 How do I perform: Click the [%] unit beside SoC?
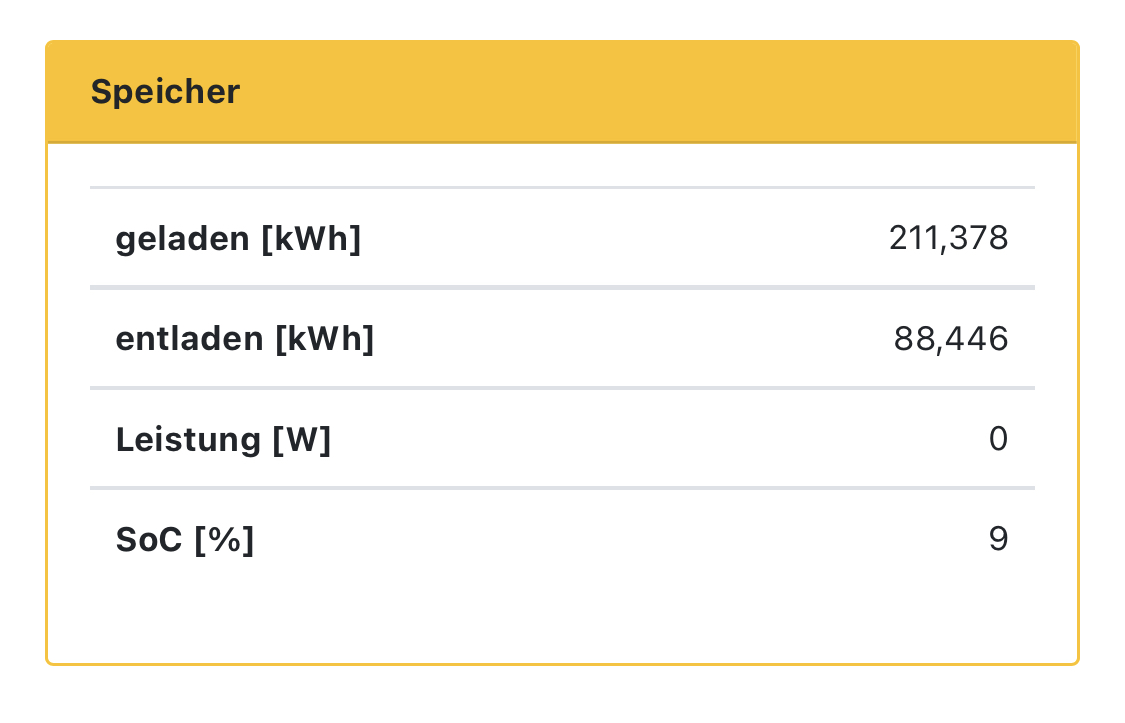tap(224, 540)
